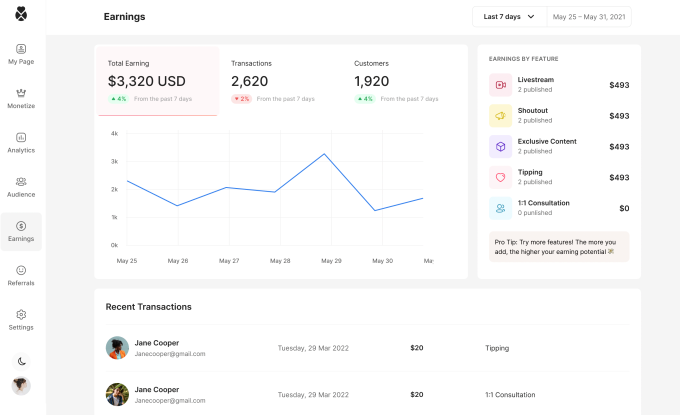Click the Livestream feature icon
Image resolution: width=680 pixels, height=415 pixels.
(x=500, y=85)
